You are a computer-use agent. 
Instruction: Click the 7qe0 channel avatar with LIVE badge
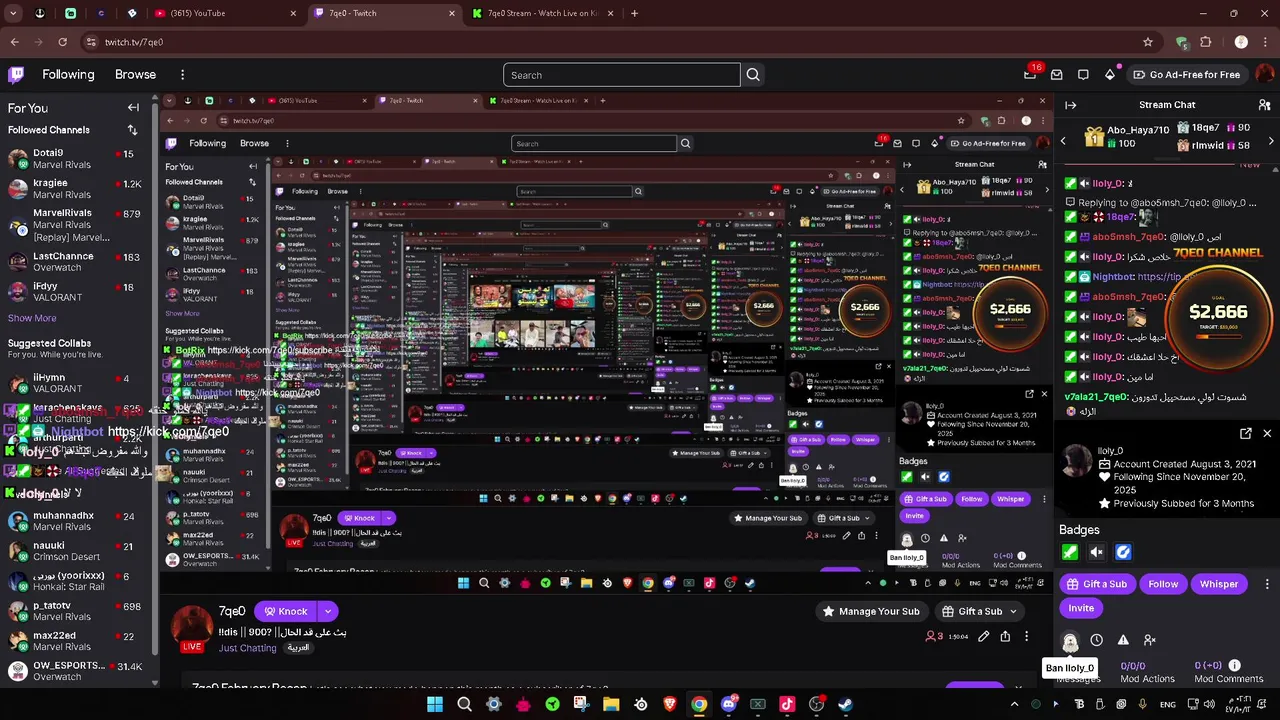tap(191, 628)
